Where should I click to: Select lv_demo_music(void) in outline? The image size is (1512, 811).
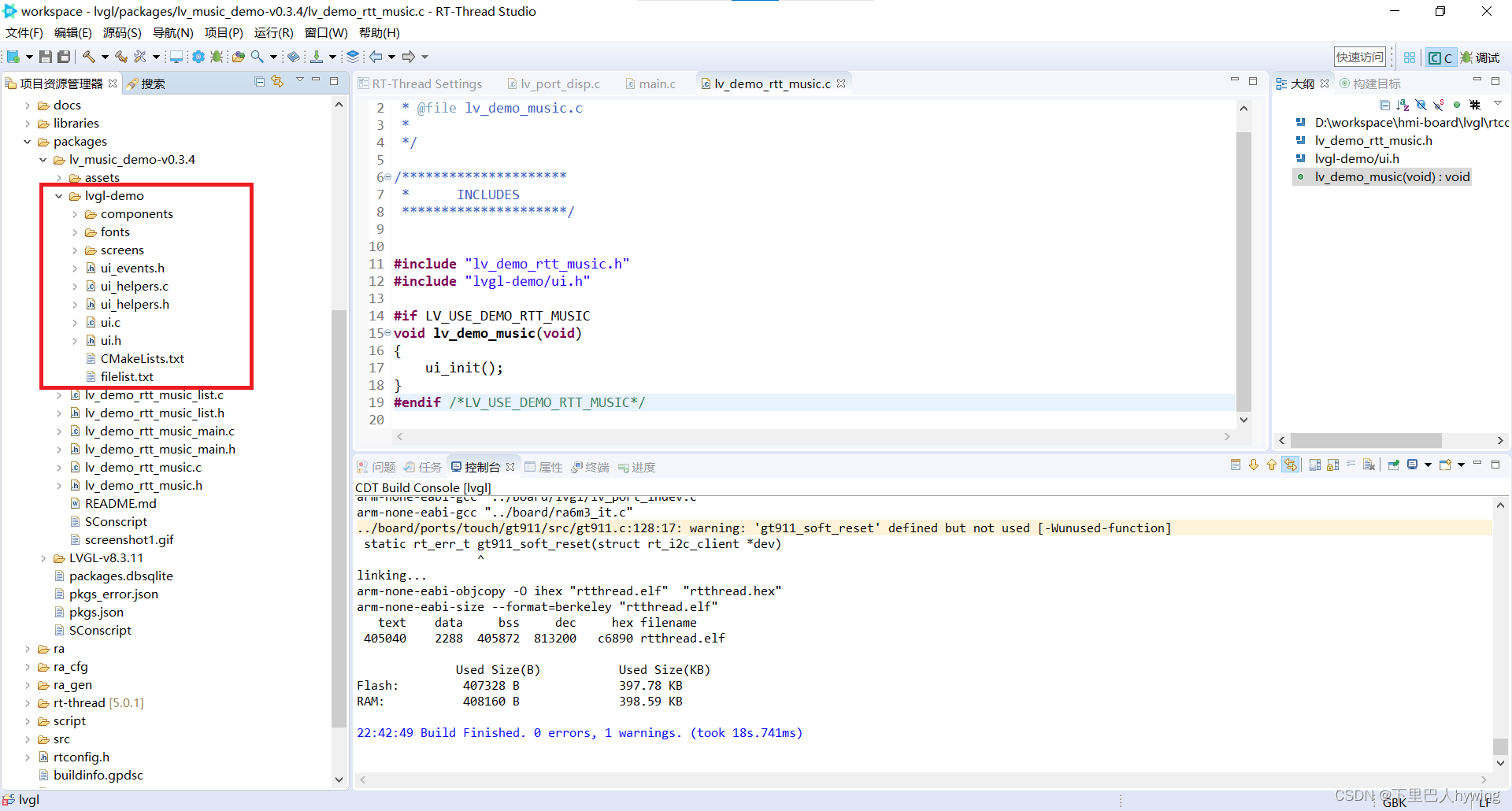coord(1392,177)
